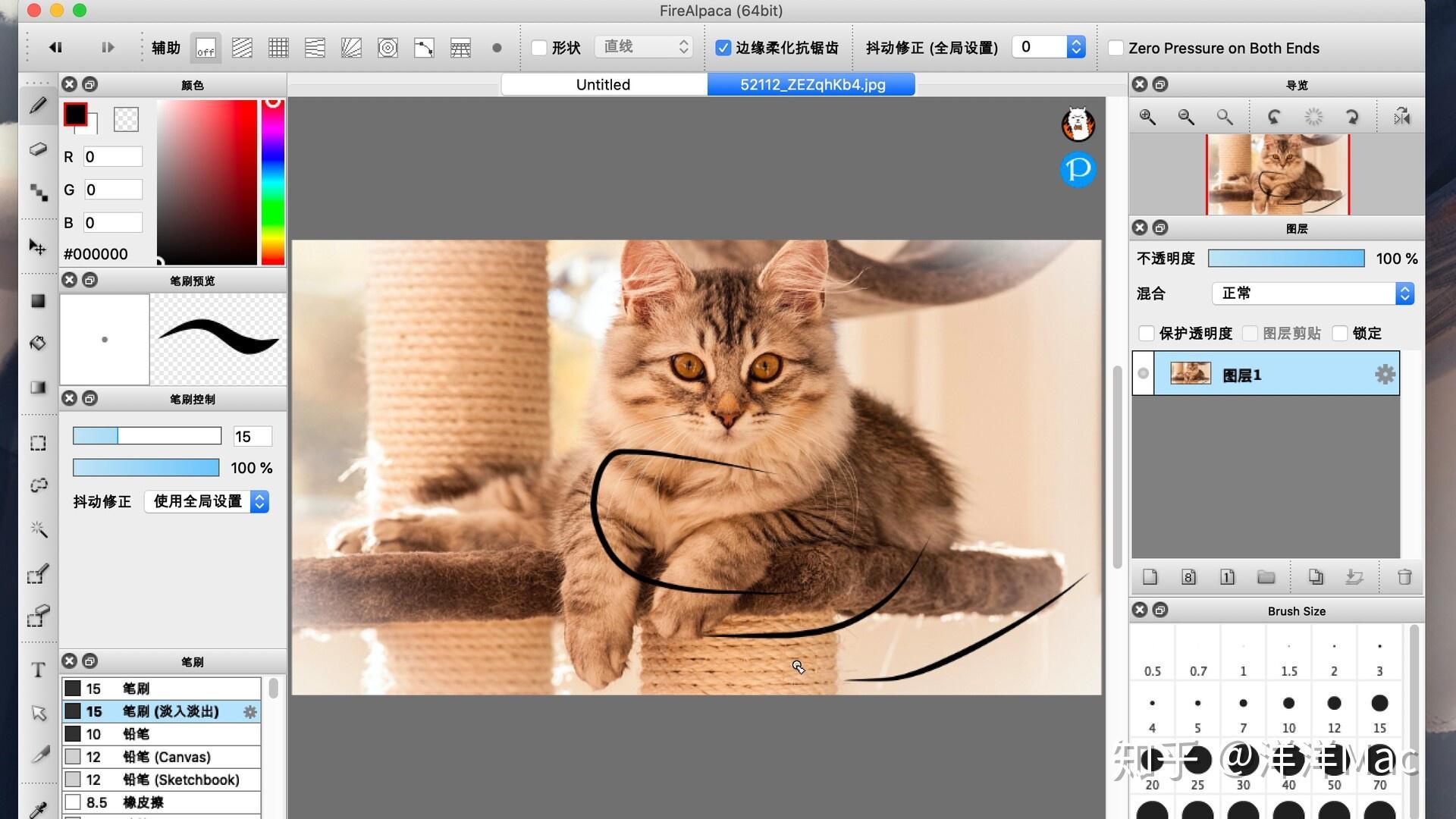Enable Zero Pressure on Both Ends
Image resolution: width=1456 pixels, height=819 pixels.
pyautogui.click(x=1113, y=47)
